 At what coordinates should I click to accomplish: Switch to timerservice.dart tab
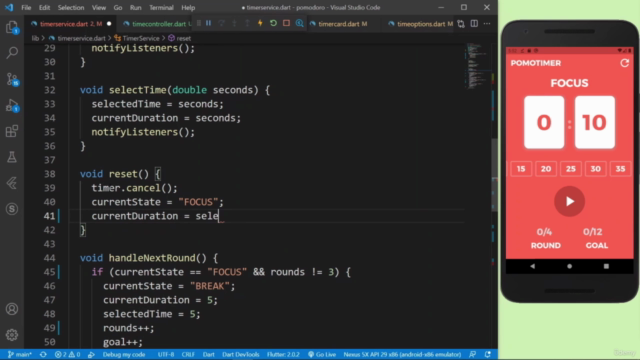pyautogui.click(x=70, y=24)
